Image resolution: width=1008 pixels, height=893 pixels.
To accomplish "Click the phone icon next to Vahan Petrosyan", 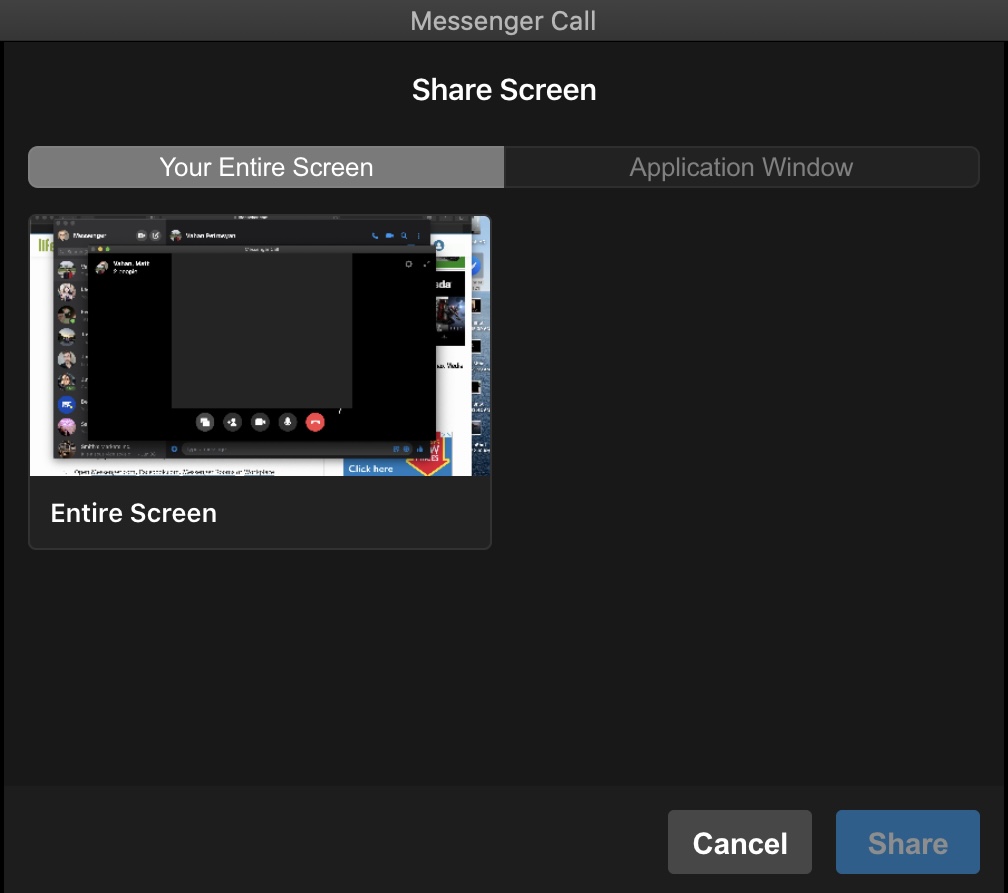I will 375,236.
